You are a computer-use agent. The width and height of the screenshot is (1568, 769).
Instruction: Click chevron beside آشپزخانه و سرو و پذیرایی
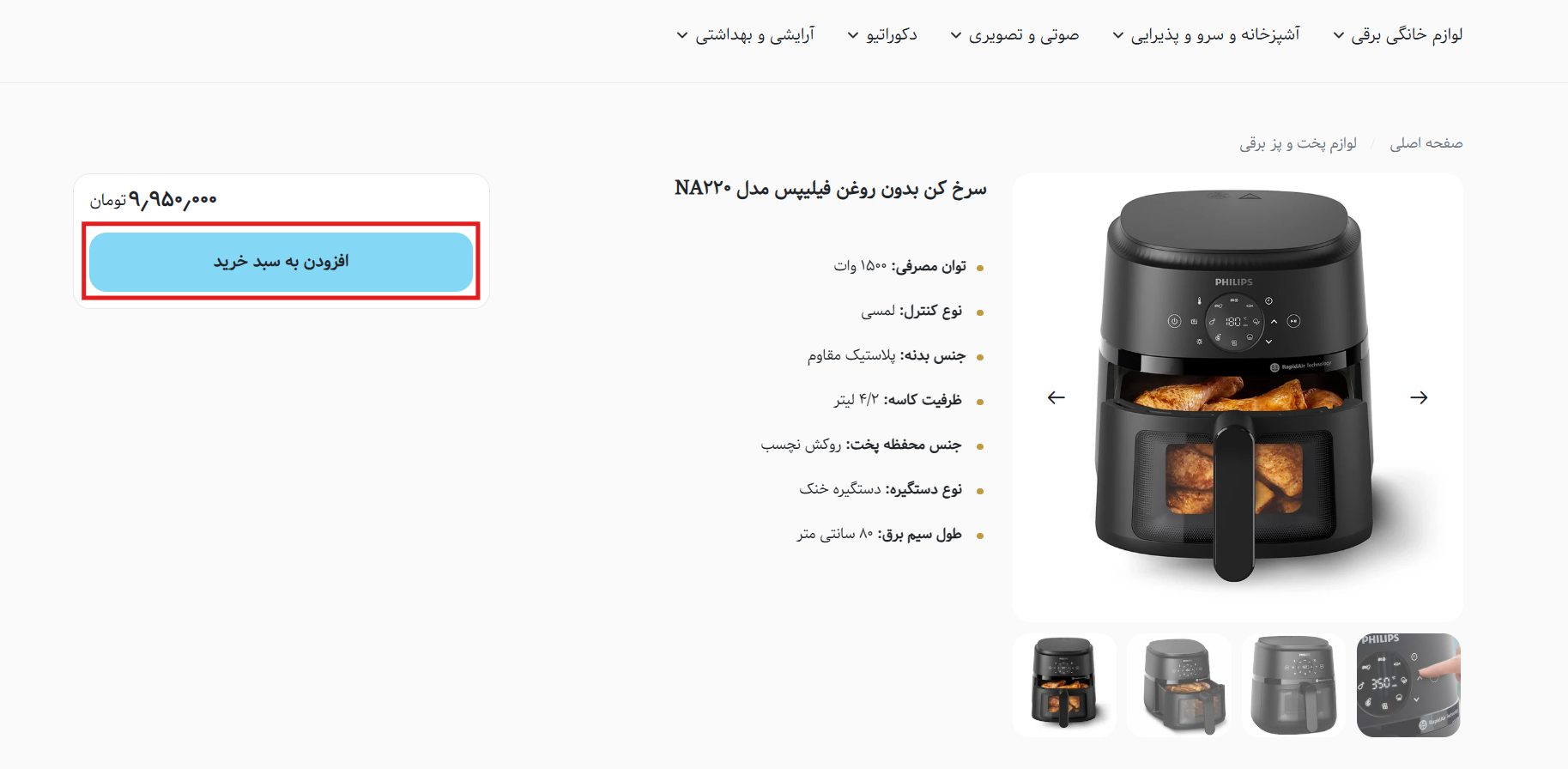(x=1118, y=35)
